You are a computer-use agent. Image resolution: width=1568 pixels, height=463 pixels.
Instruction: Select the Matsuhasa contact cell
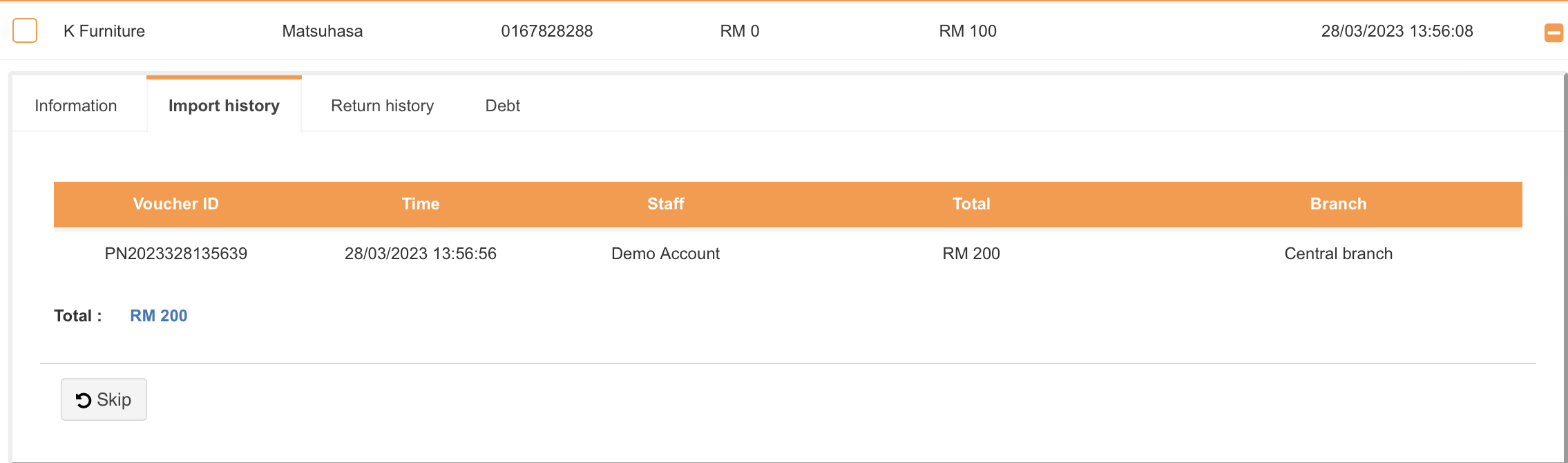(323, 31)
